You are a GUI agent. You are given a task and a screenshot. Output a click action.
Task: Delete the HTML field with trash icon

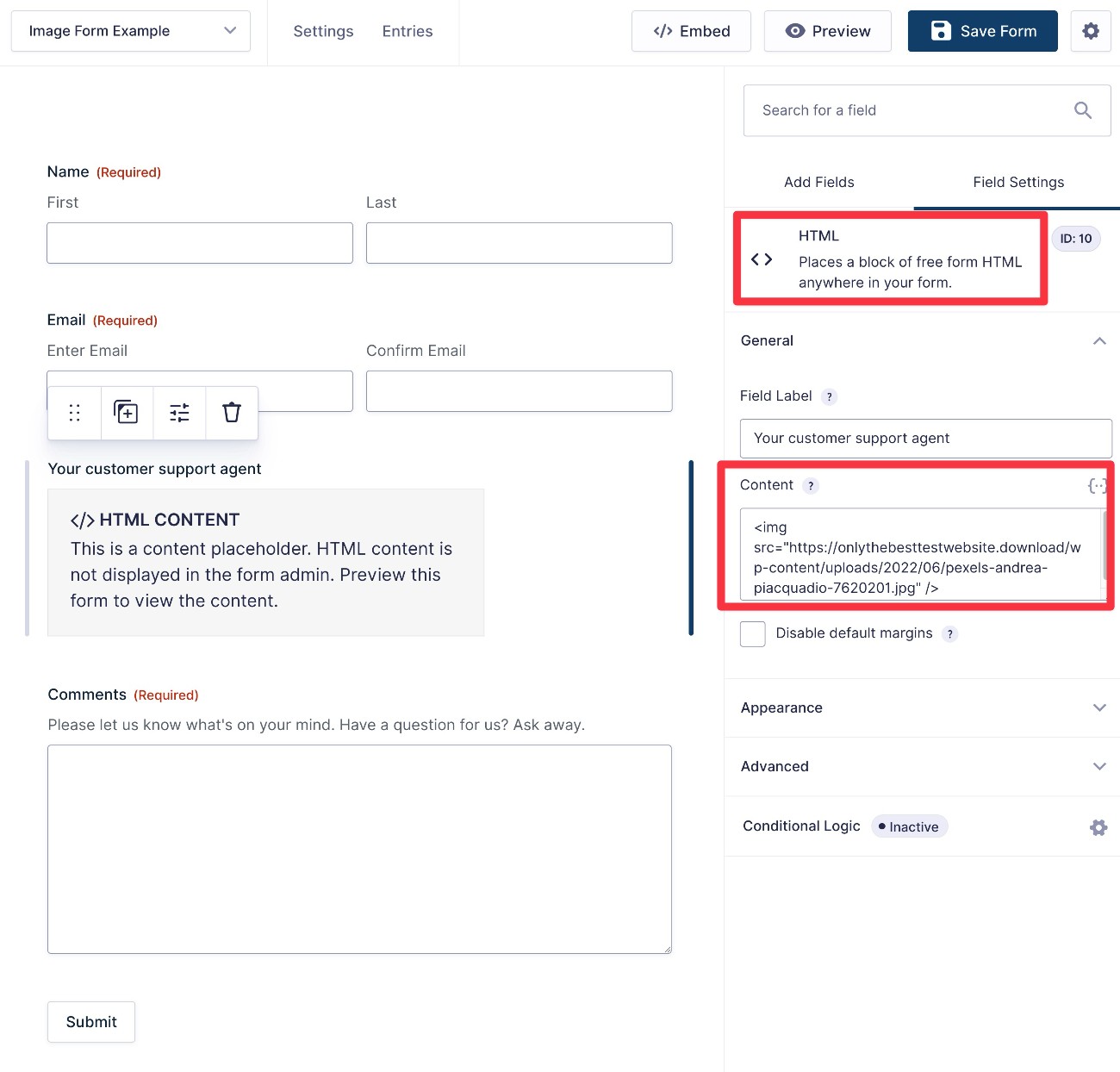pos(232,413)
